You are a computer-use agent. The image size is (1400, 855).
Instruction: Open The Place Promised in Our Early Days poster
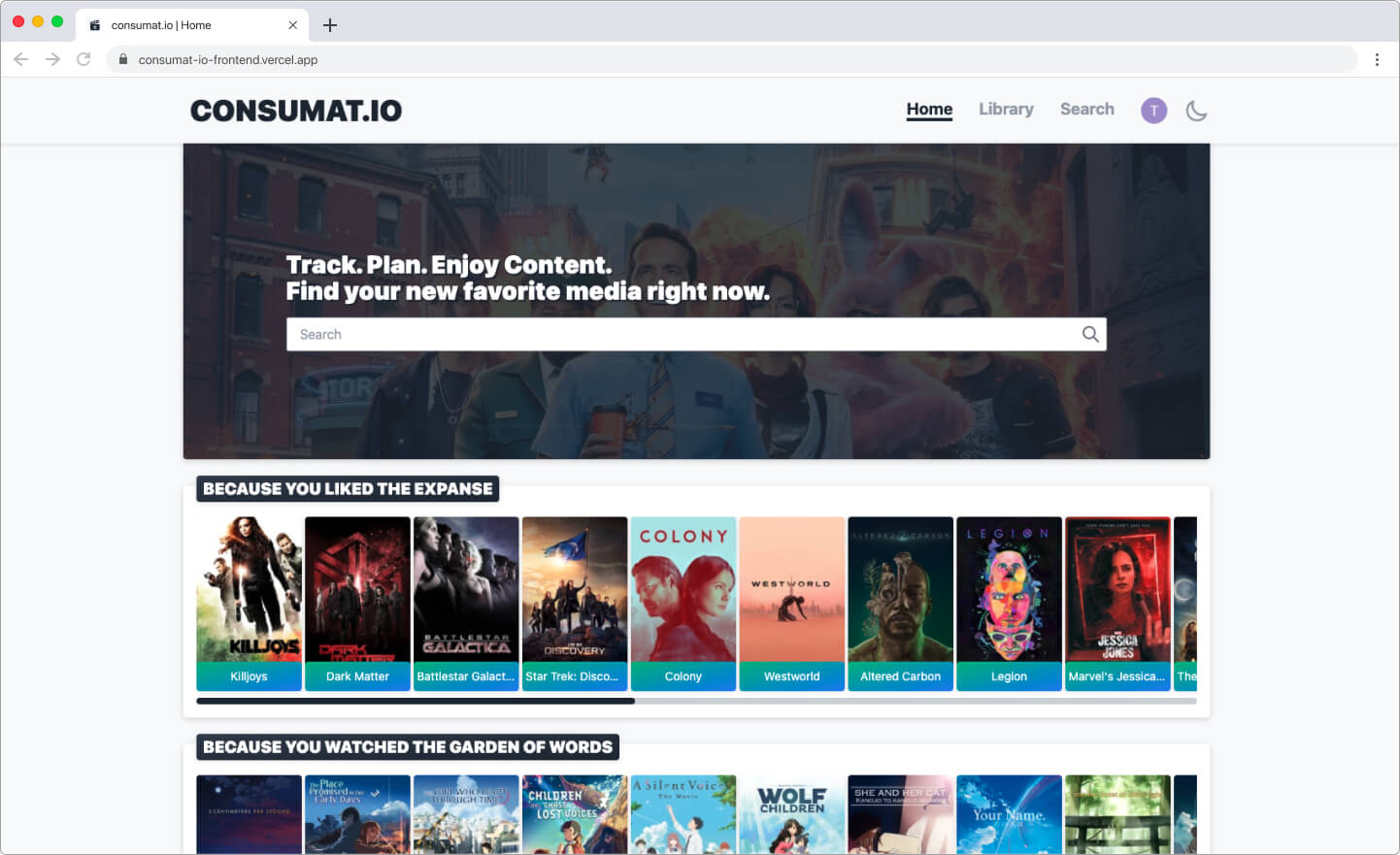(x=357, y=814)
